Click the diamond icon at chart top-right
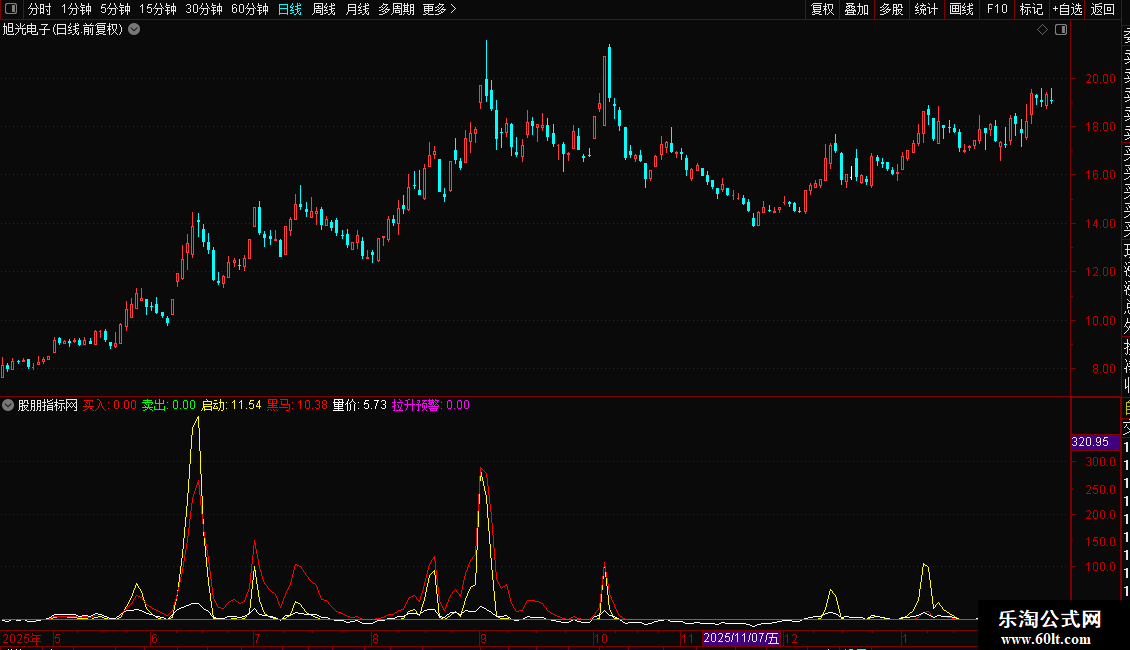 [1042, 30]
